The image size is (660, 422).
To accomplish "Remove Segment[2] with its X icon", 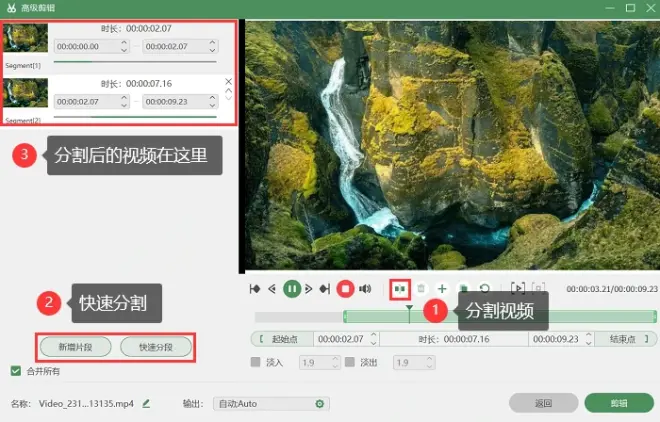I will click(x=229, y=81).
